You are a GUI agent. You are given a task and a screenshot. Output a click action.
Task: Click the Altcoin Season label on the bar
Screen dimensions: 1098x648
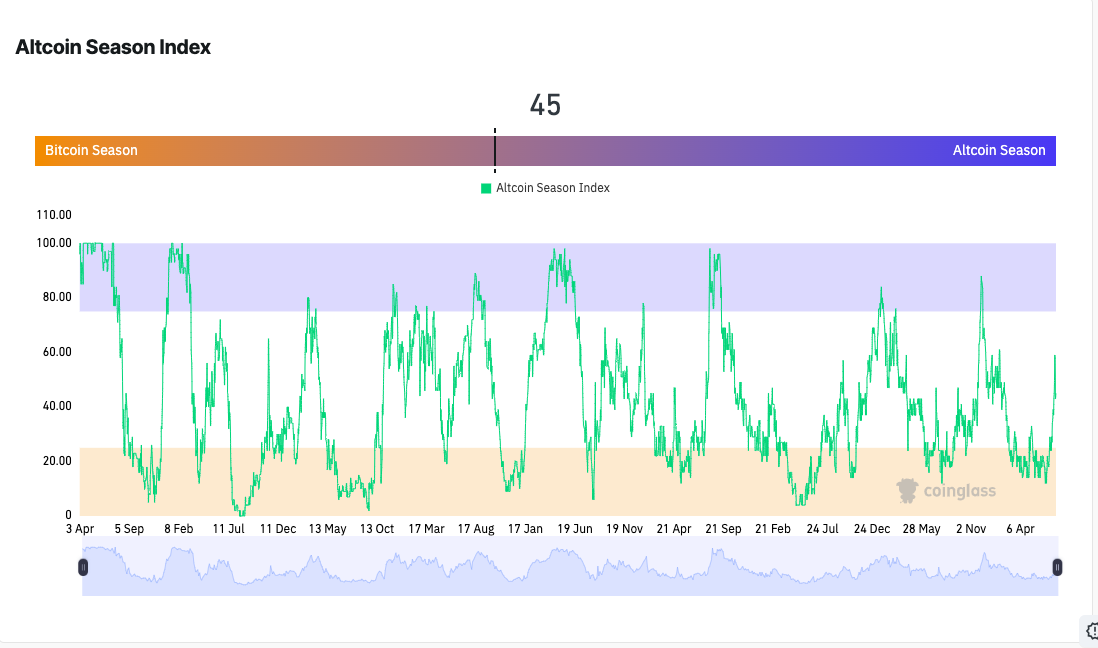pyautogui.click(x=998, y=151)
